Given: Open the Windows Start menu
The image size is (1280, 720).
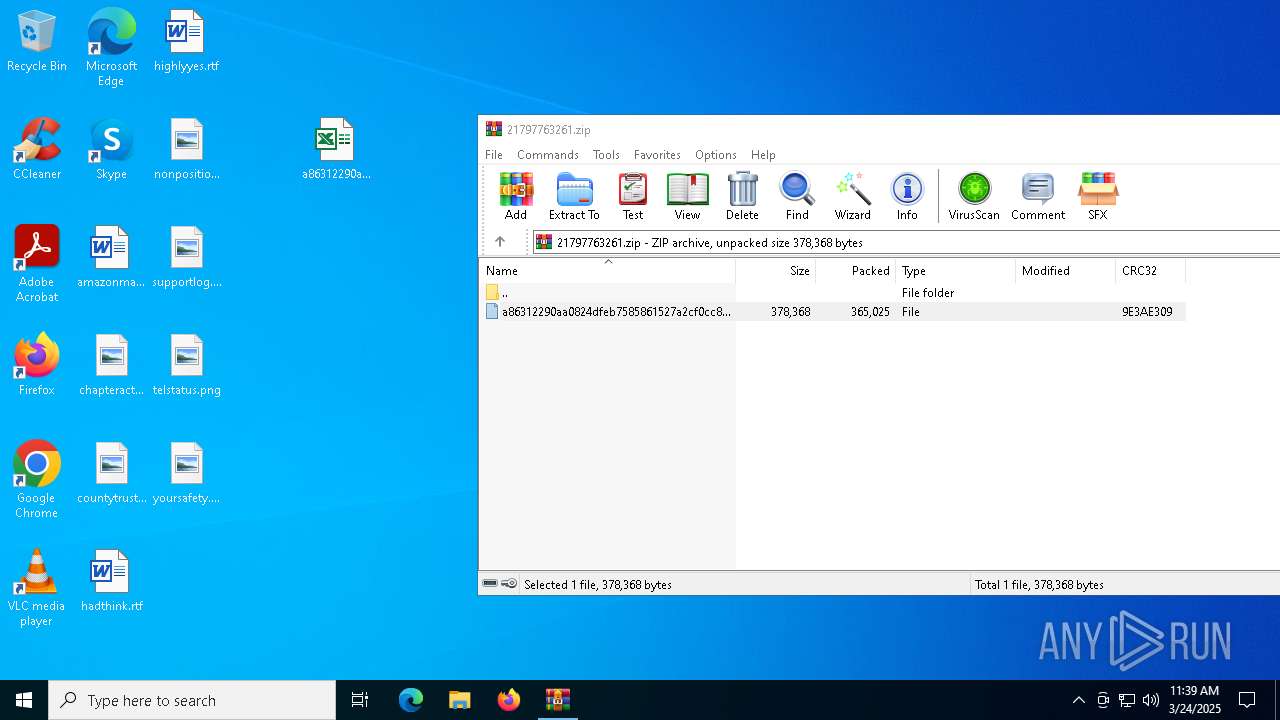Looking at the screenshot, I should click(24, 700).
